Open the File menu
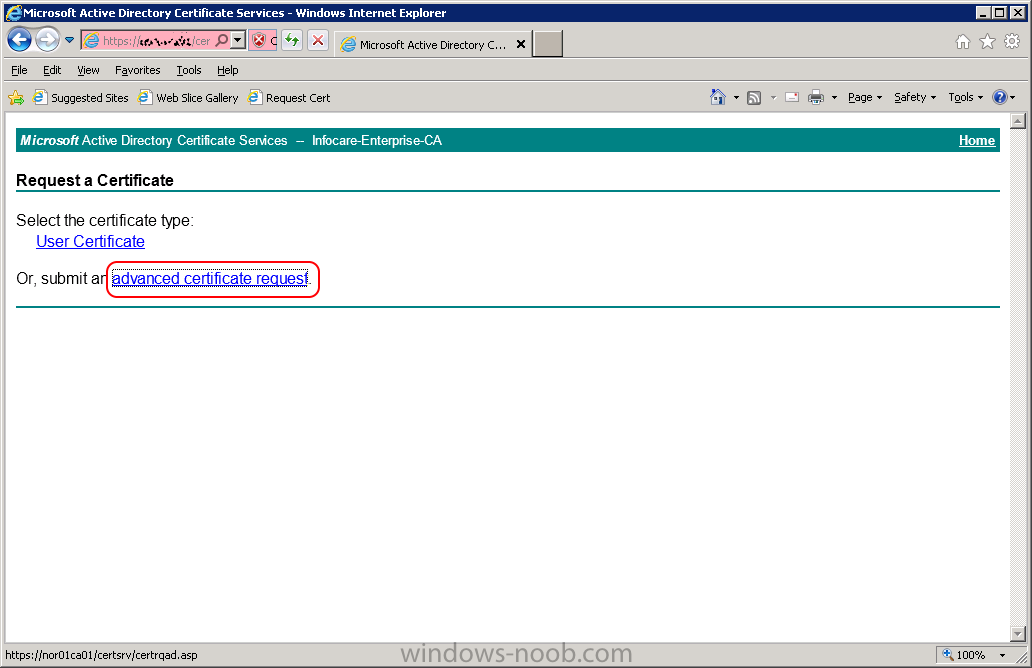The width and height of the screenshot is (1032, 668). (x=19, y=70)
